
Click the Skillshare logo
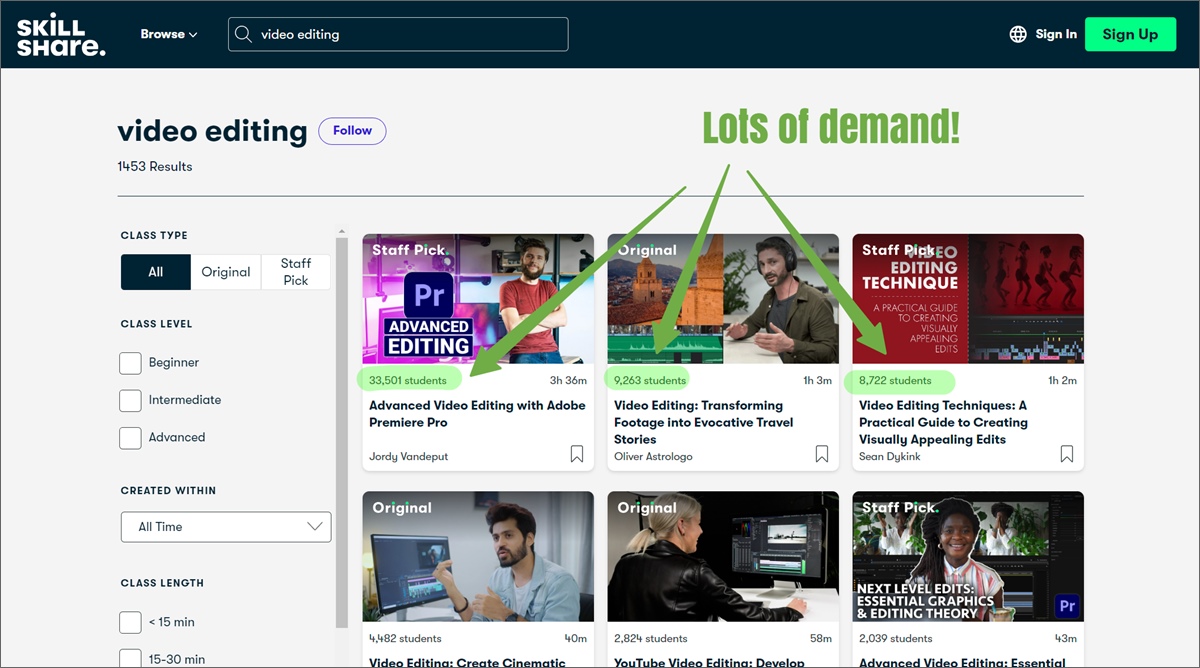pyautogui.click(x=60, y=34)
